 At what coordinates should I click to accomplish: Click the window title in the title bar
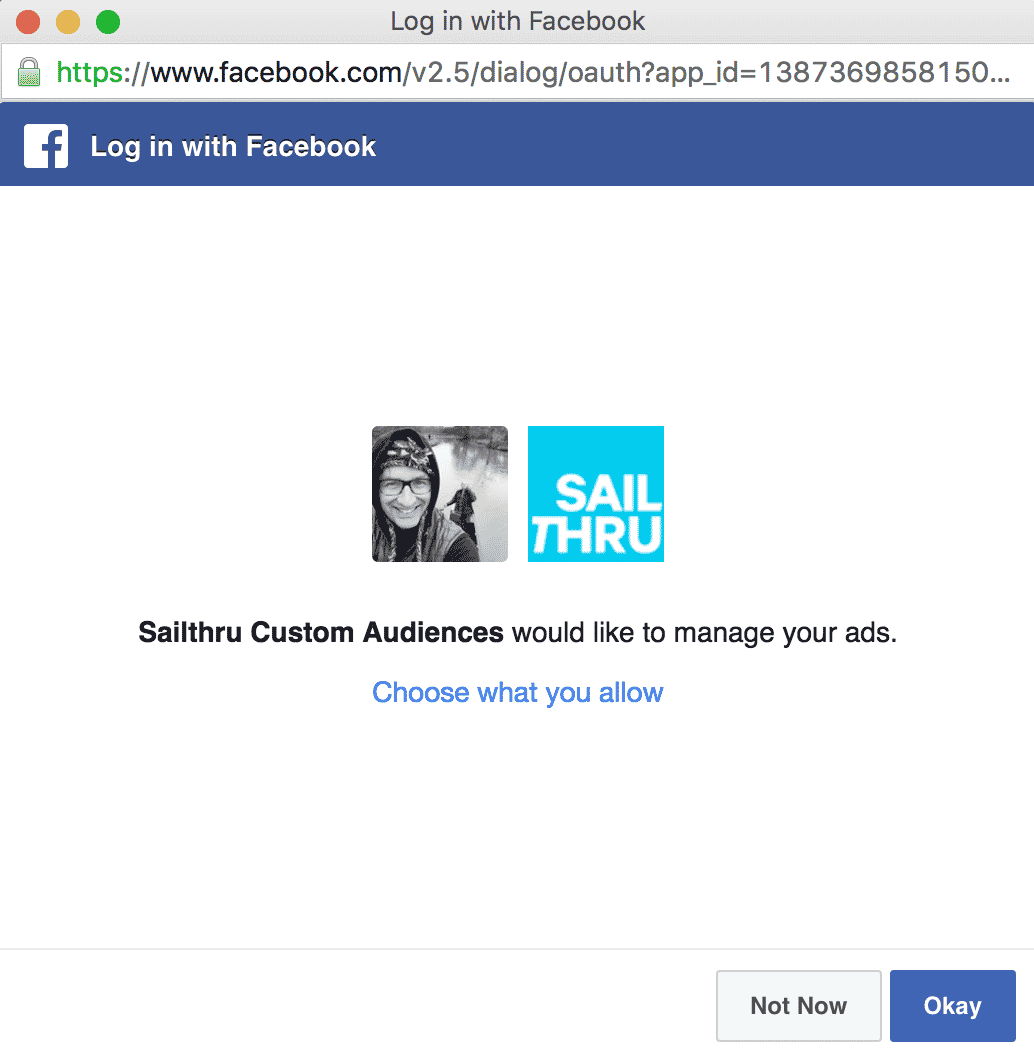517,21
